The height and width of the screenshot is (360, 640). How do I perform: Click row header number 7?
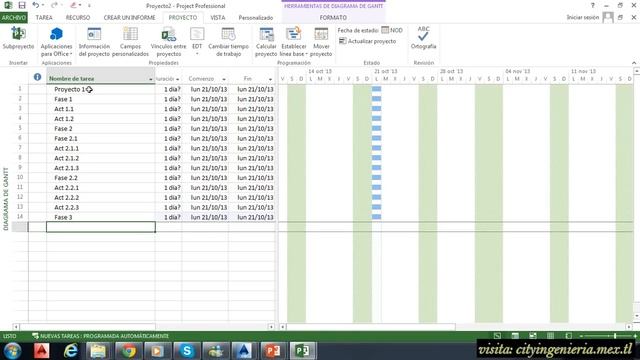pos(20,148)
